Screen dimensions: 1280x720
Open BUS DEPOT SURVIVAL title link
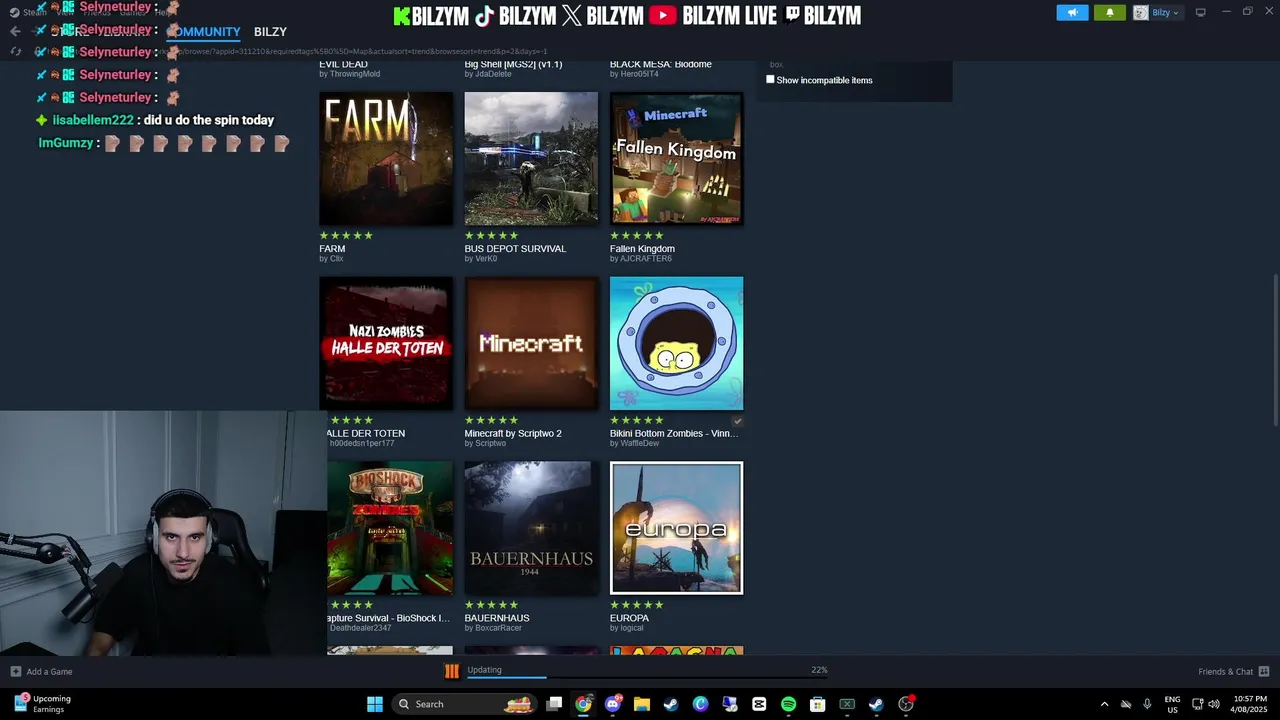(x=515, y=249)
